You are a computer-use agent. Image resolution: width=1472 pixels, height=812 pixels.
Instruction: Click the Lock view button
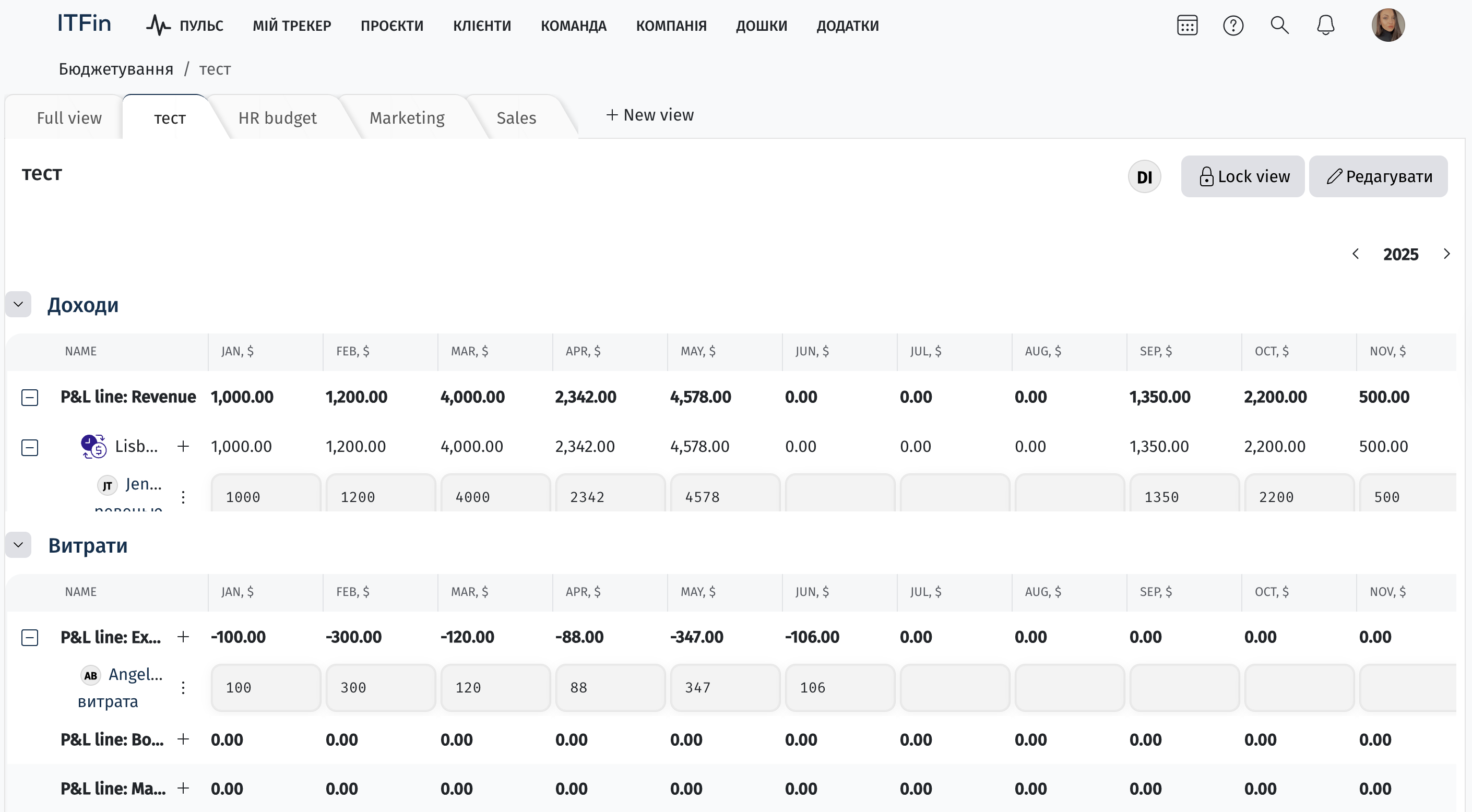tap(1242, 176)
